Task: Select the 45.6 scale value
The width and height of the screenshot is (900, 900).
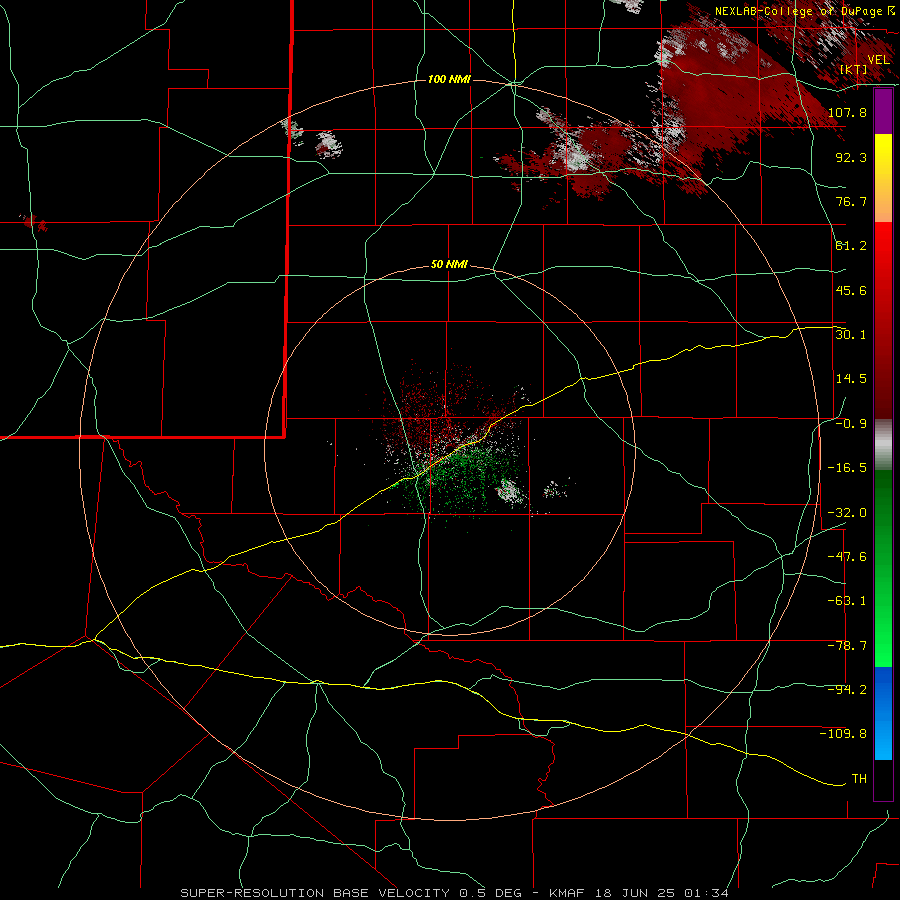Action: 851,290
